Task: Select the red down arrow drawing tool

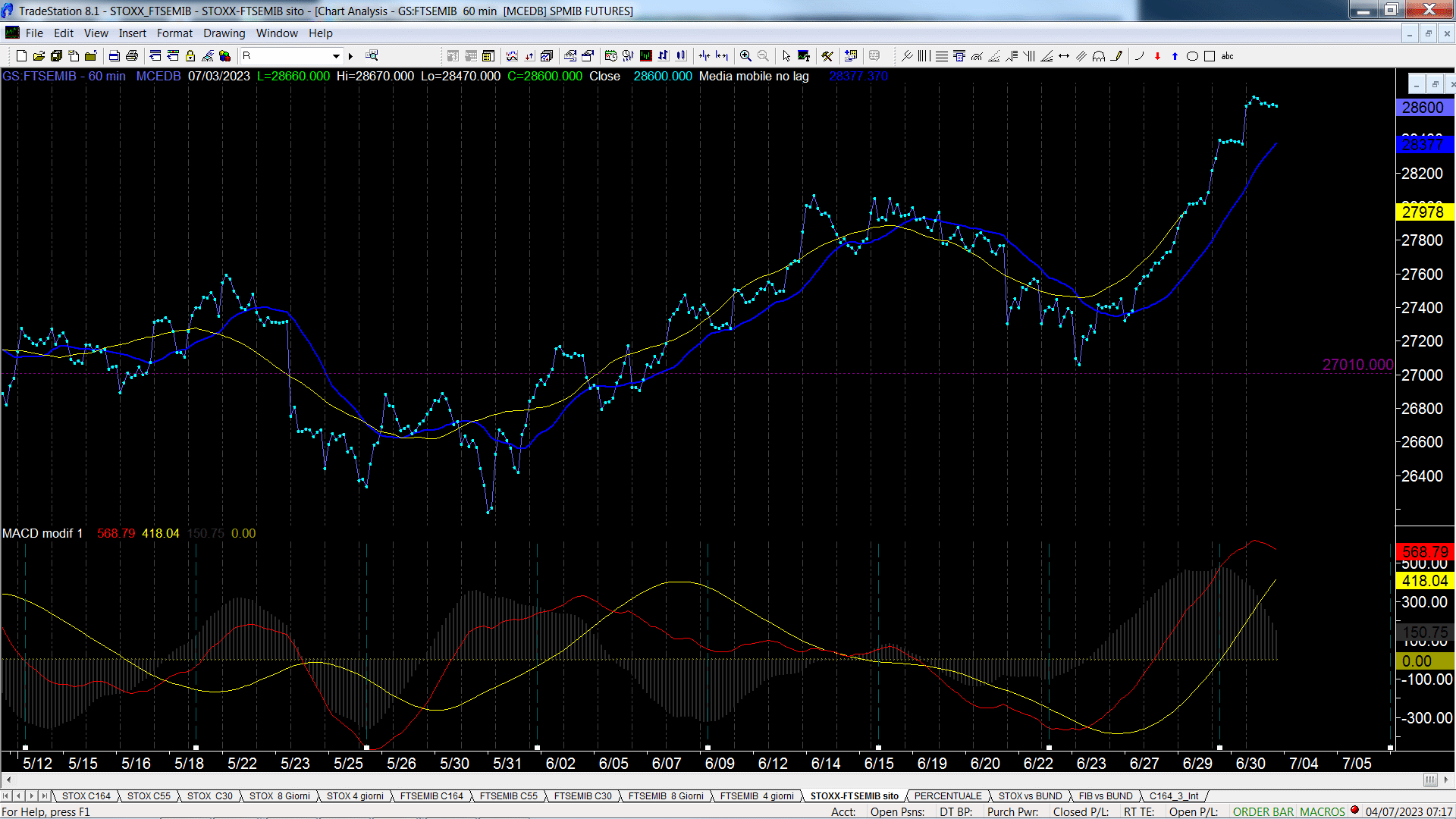Action: click(1157, 56)
